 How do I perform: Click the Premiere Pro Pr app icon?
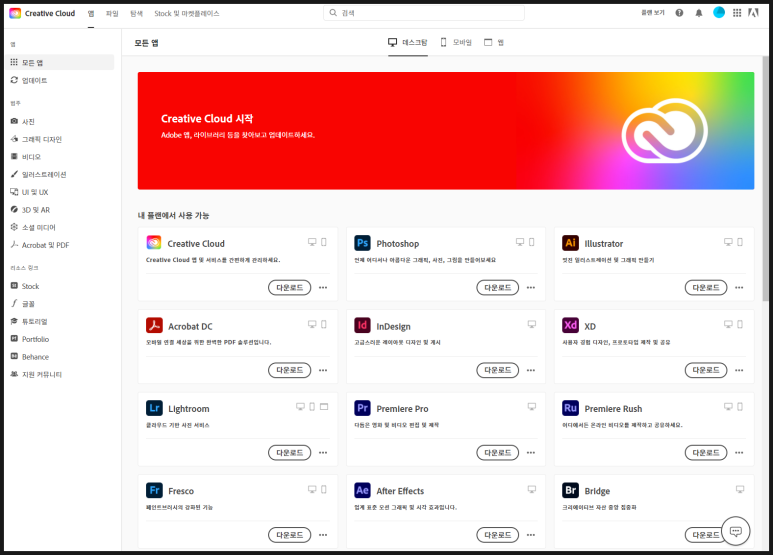[362, 408]
